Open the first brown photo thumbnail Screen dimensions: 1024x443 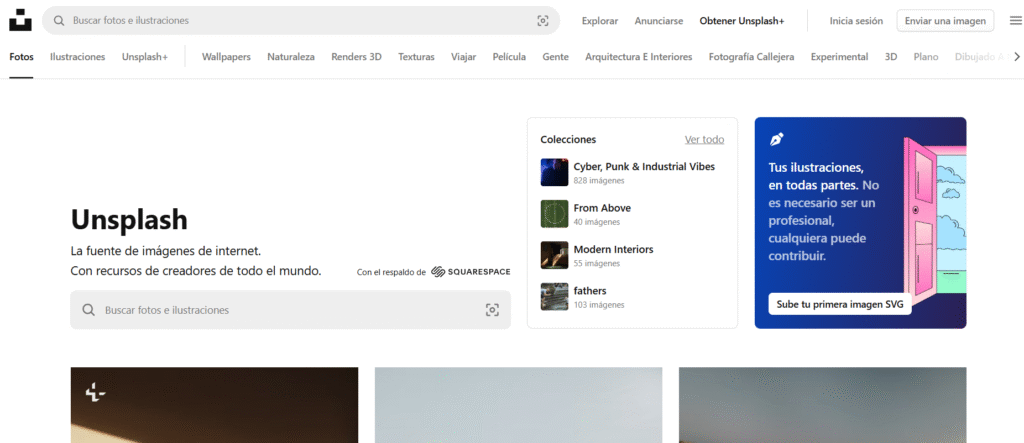(214, 405)
